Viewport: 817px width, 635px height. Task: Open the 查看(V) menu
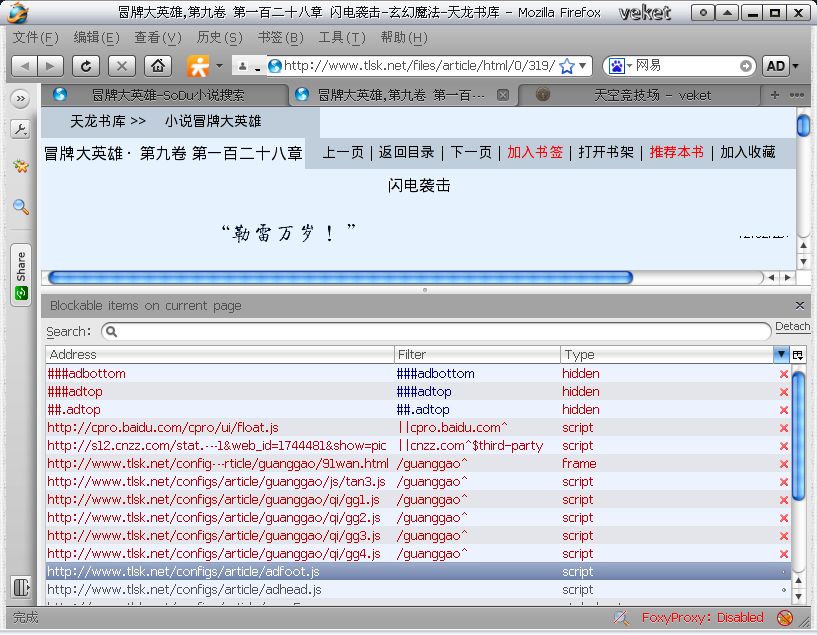click(158, 38)
